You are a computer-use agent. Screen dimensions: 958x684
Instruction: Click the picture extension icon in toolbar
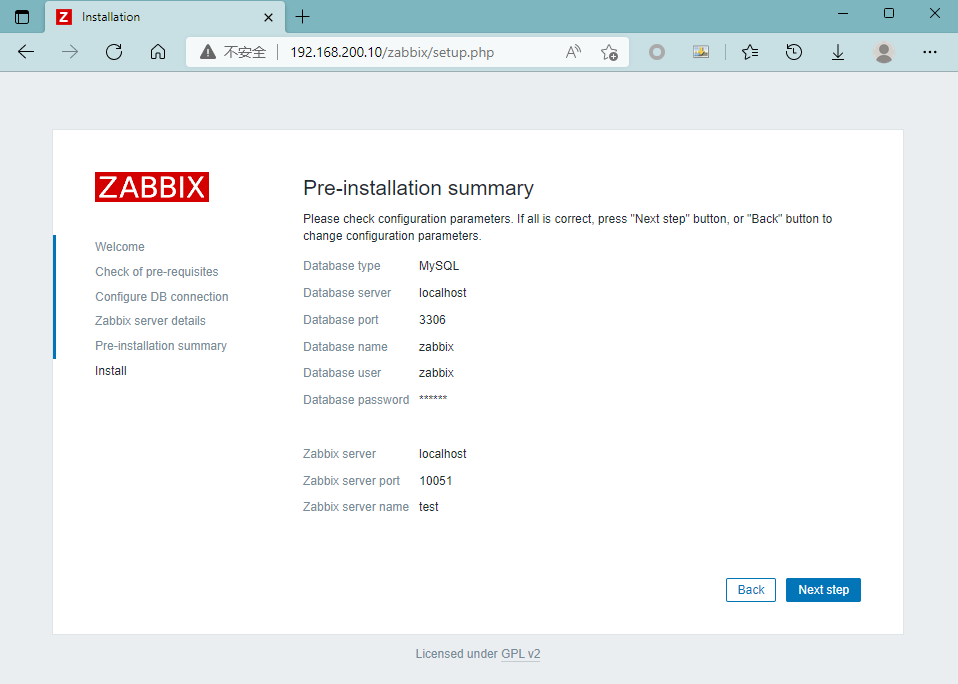[x=701, y=52]
